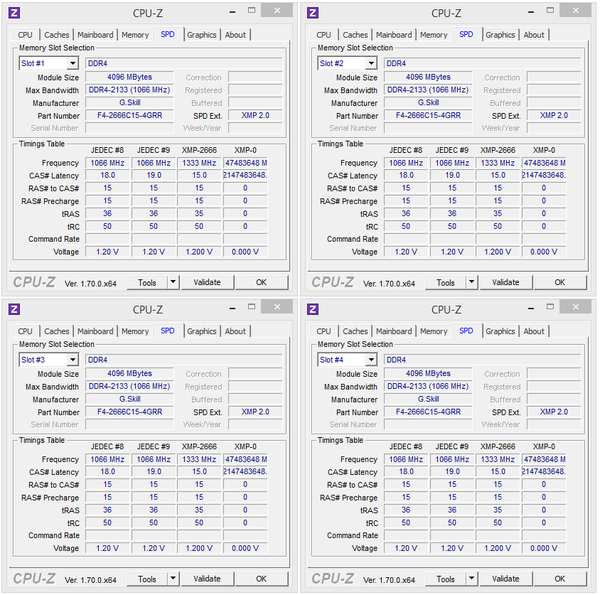This screenshot has height=595, width=600.
Task: Click Module Size field in Slot #3 window
Action: coord(129,373)
